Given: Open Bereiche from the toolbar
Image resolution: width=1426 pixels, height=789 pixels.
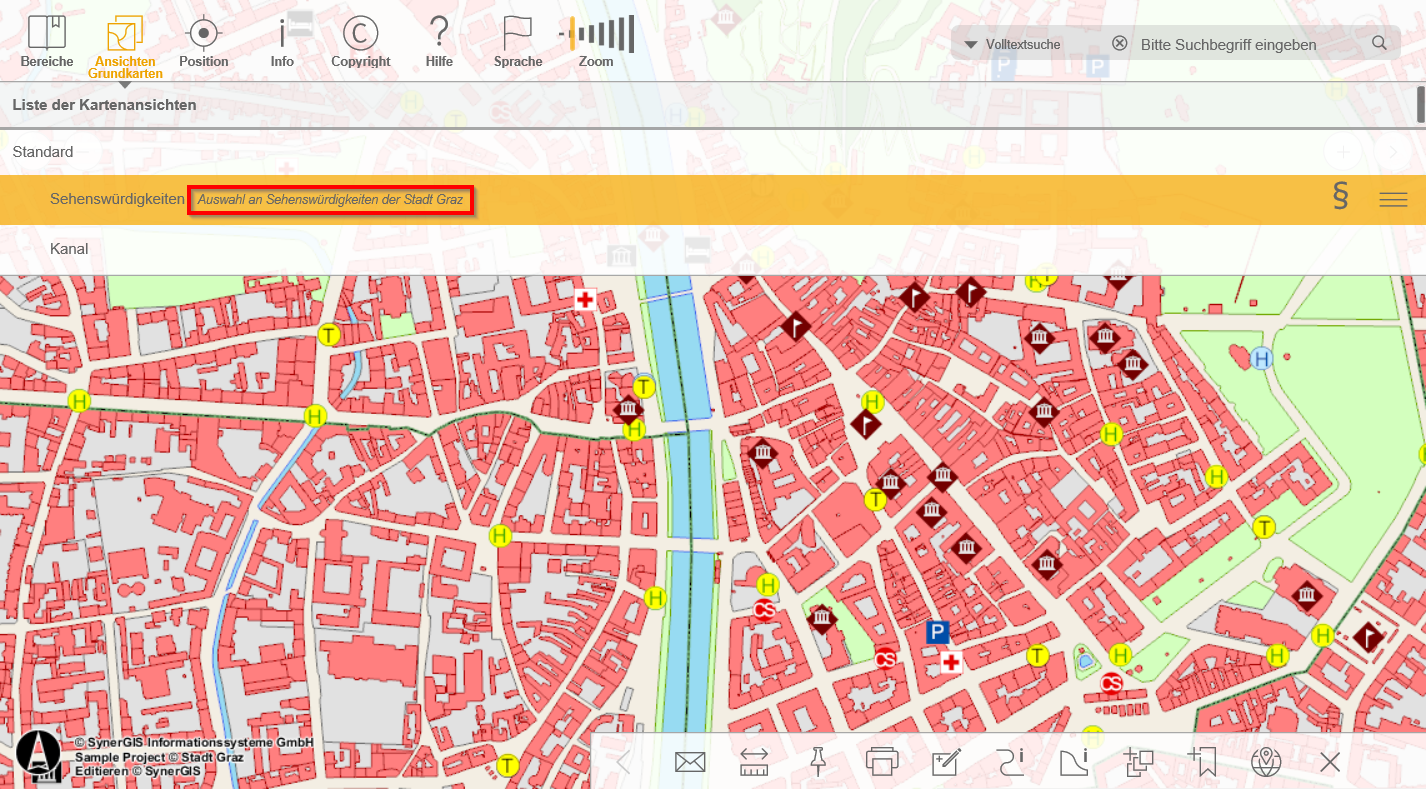Looking at the screenshot, I should coord(46,40).
